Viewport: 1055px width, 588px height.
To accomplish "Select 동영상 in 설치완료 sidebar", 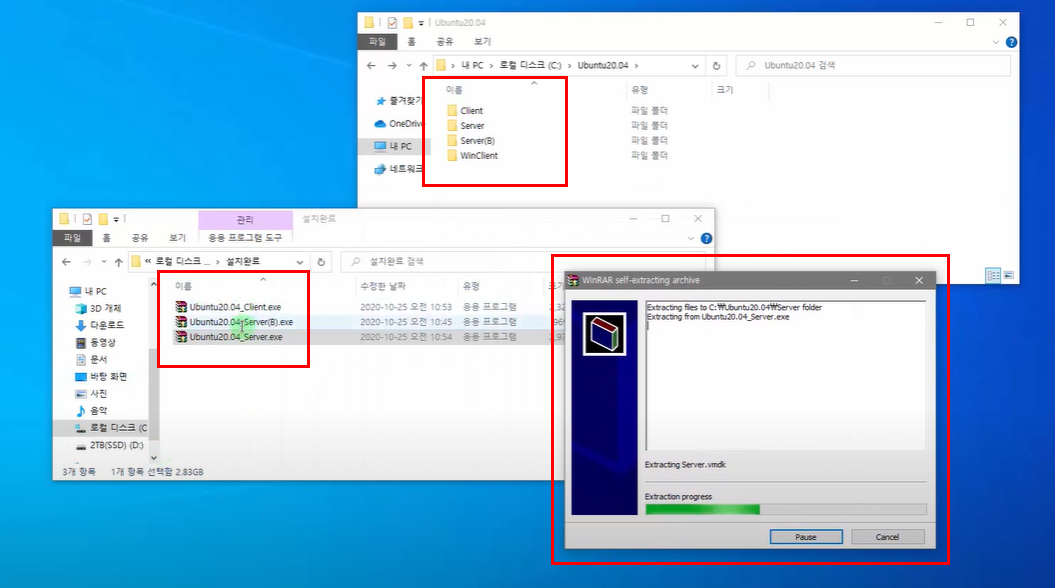I will (96, 342).
